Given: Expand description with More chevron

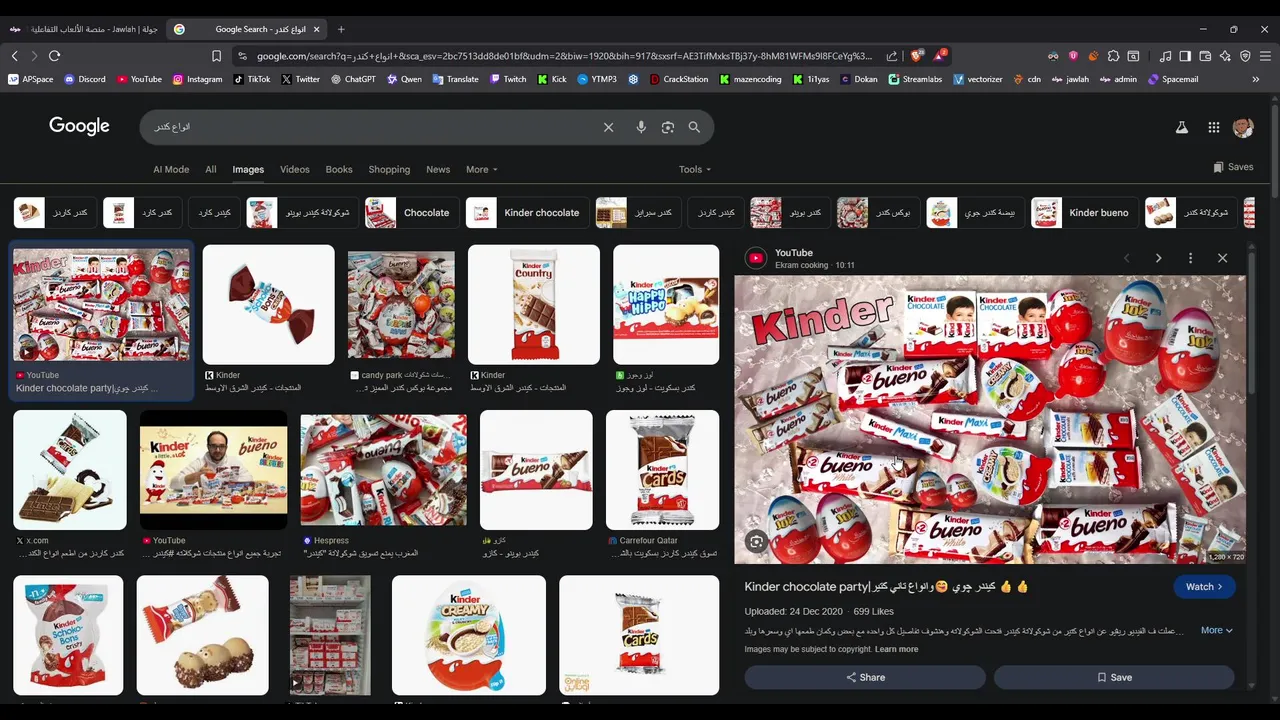Looking at the screenshot, I should click(x=1216, y=630).
